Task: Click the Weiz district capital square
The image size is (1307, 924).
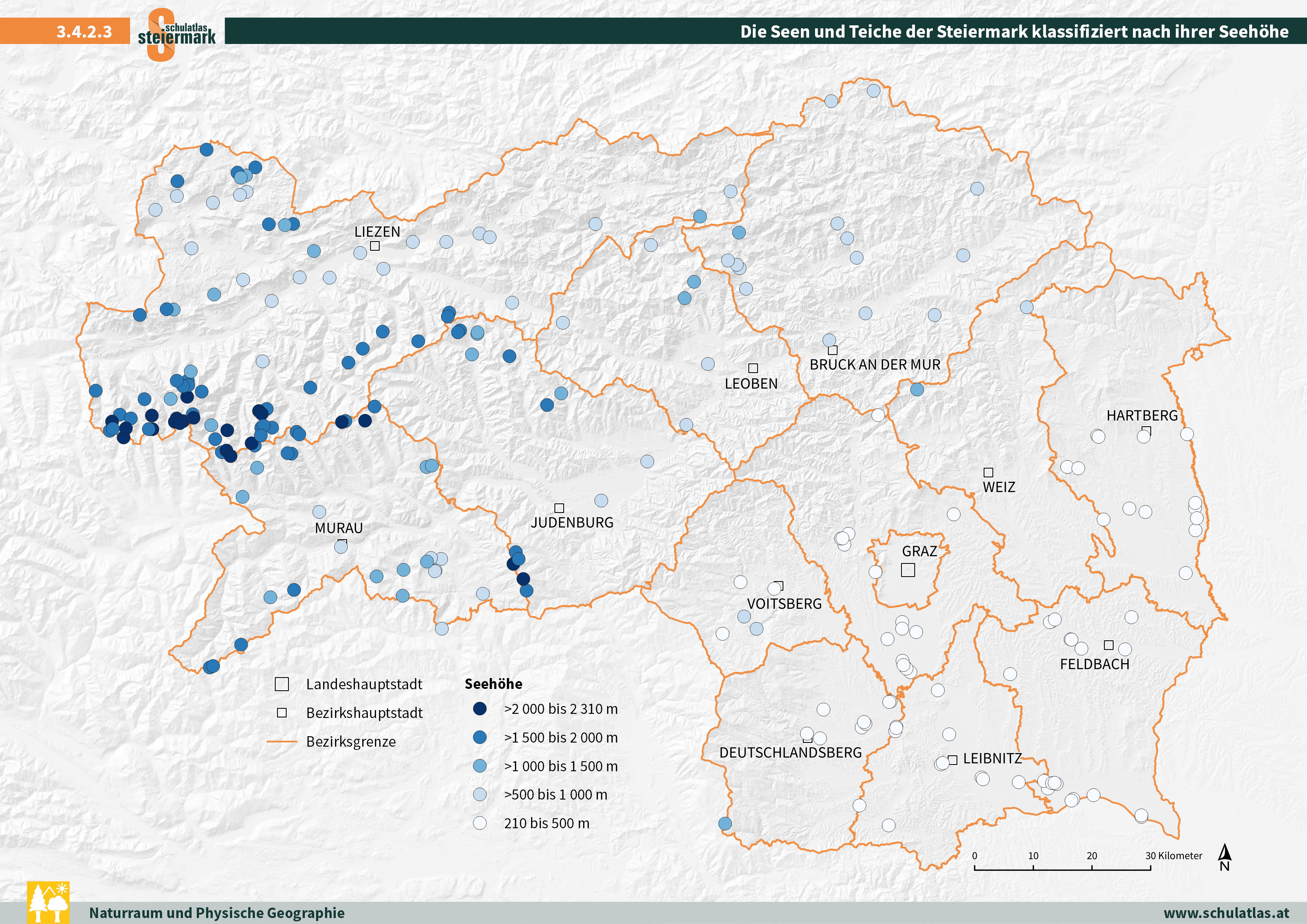Action: pos(988,472)
